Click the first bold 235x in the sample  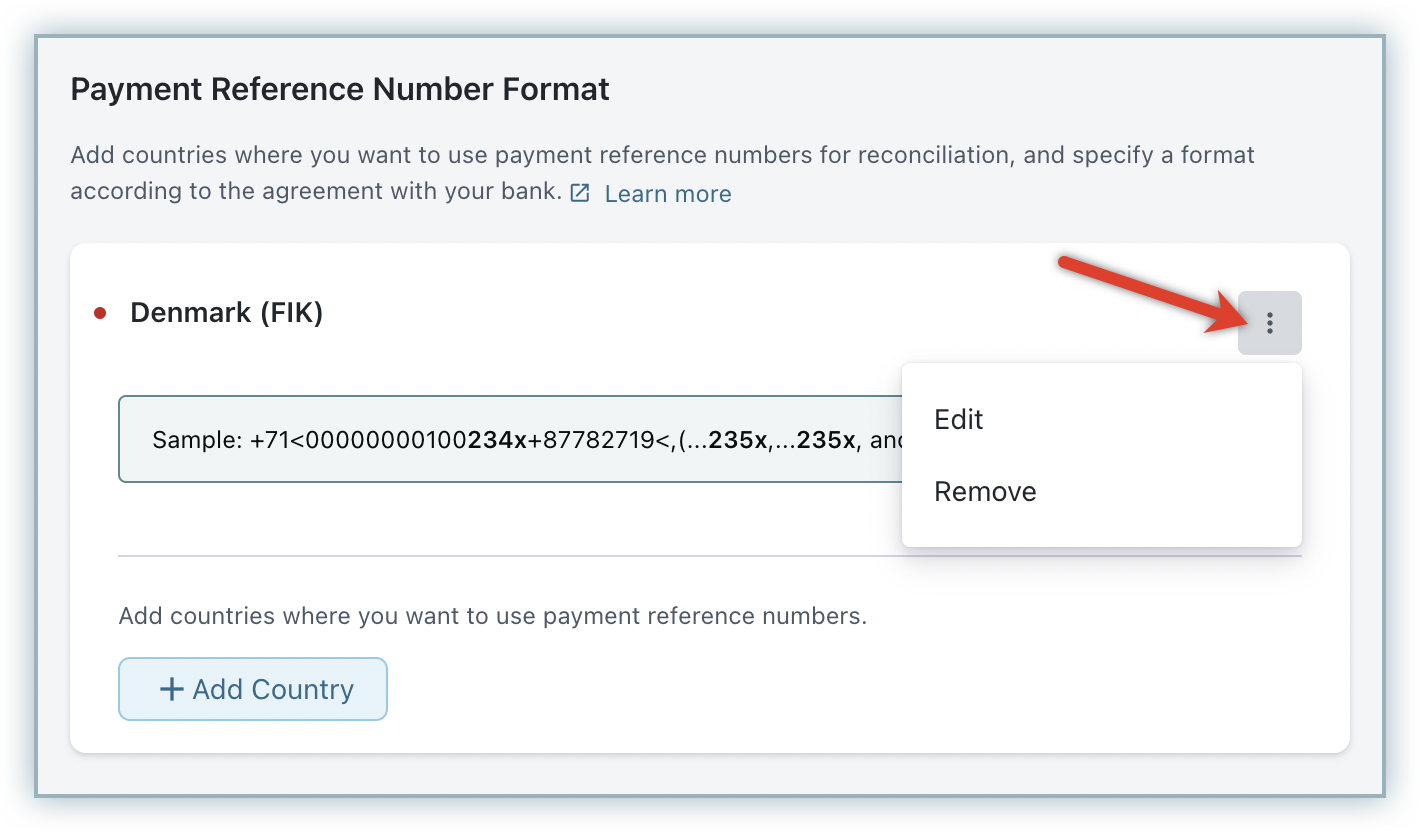pyautogui.click(x=738, y=440)
